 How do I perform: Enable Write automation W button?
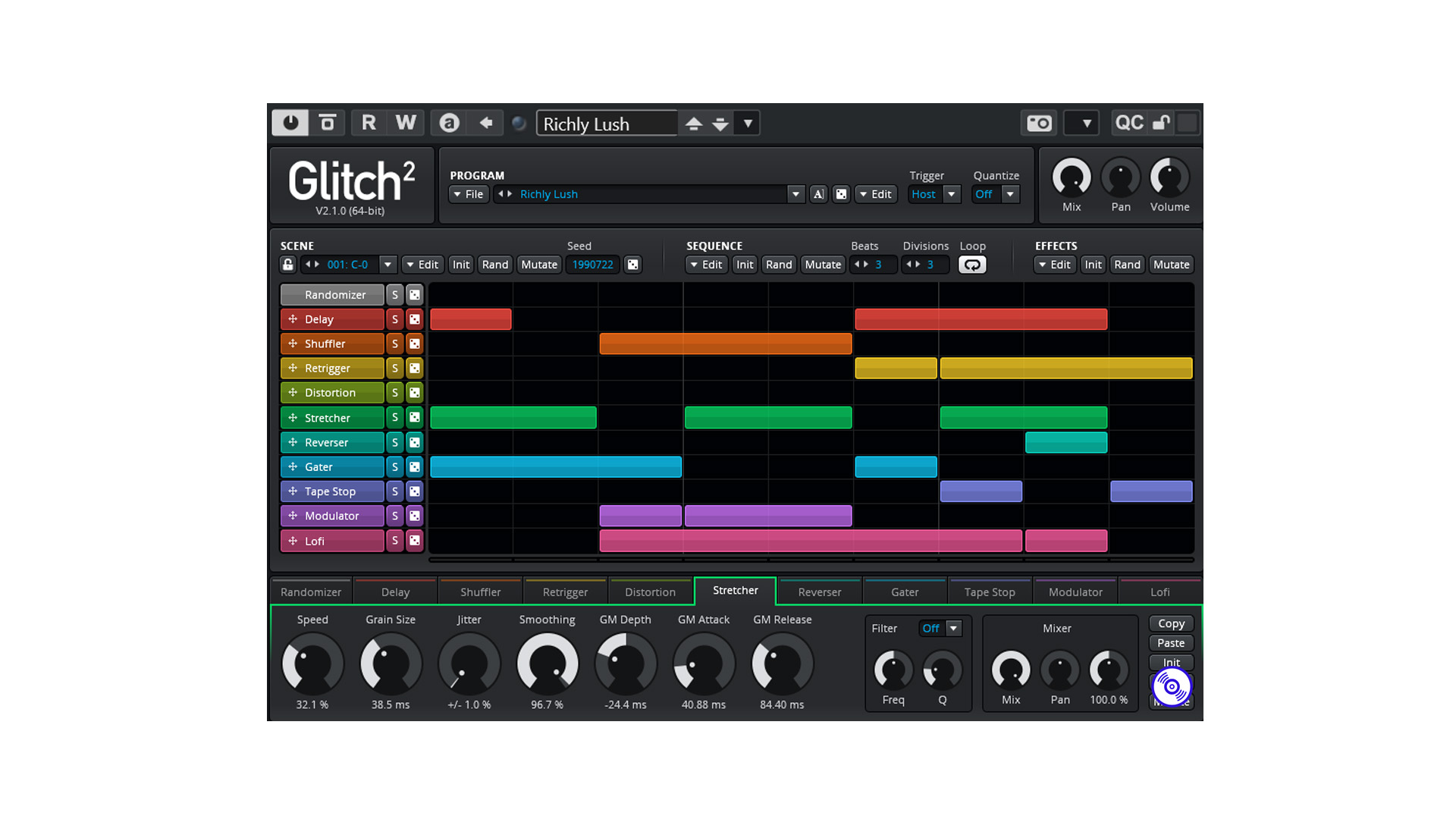tap(406, 123)
